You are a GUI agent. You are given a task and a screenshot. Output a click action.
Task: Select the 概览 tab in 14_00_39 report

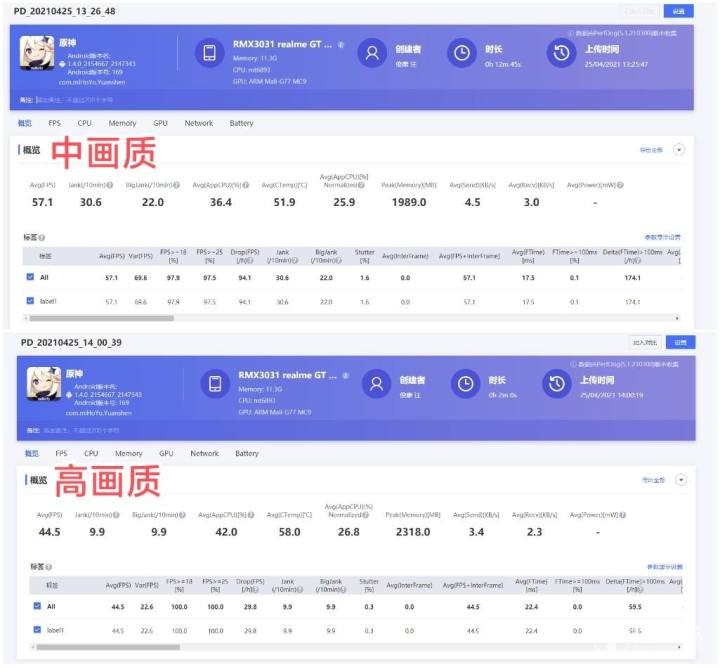point(32,453)
